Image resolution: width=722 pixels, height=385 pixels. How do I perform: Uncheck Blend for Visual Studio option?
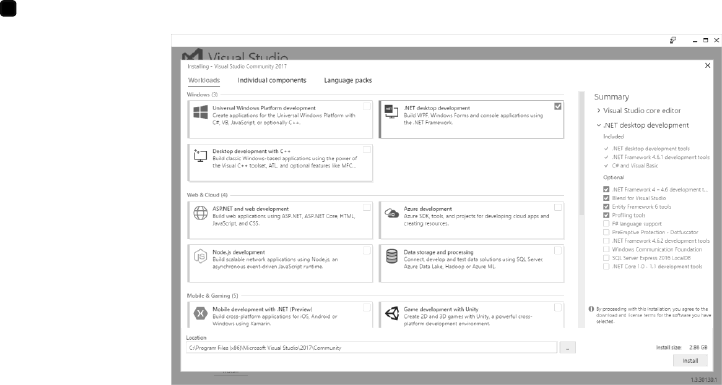(x=606, y=198)
